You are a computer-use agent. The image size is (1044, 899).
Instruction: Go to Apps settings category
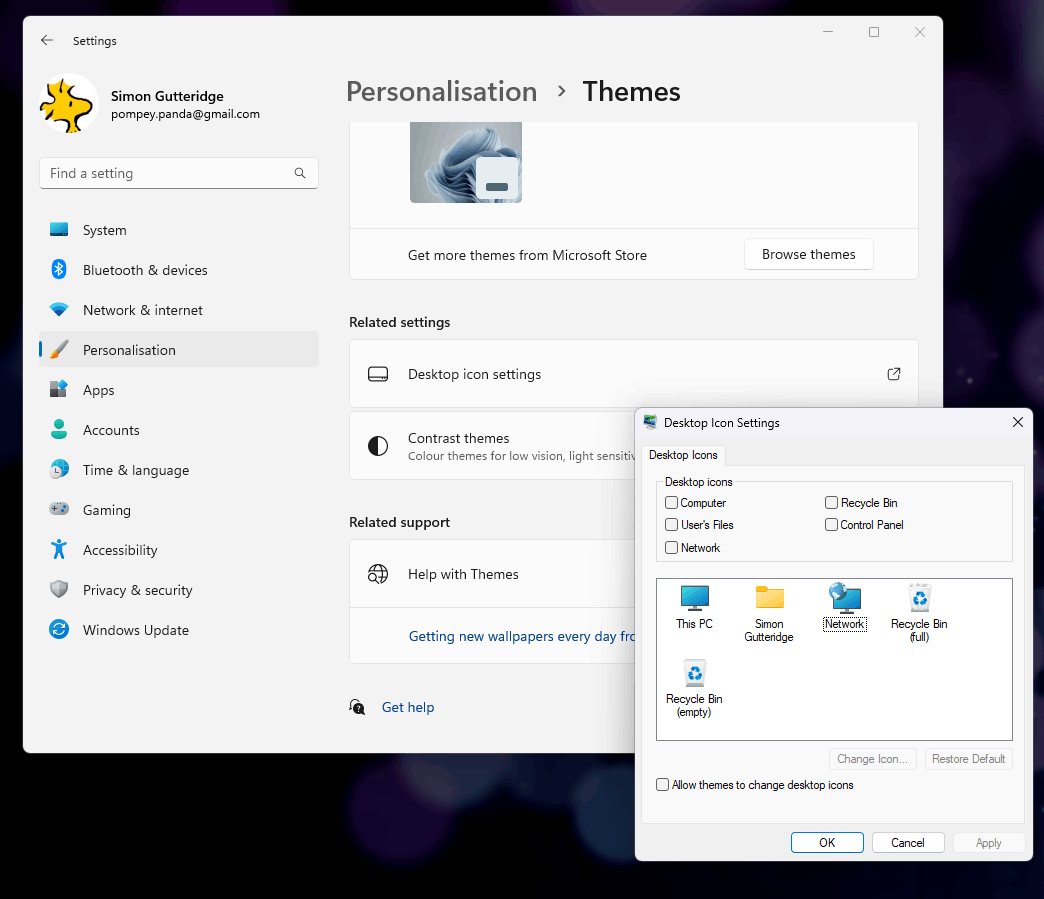point(178,390)
